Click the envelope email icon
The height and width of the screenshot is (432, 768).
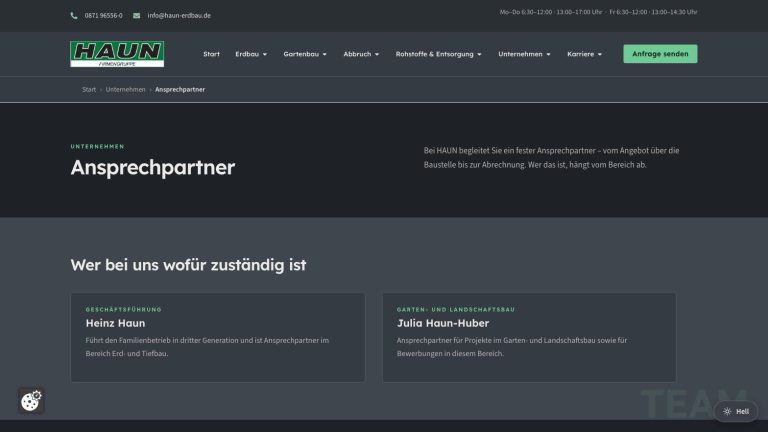click(137, 16)
